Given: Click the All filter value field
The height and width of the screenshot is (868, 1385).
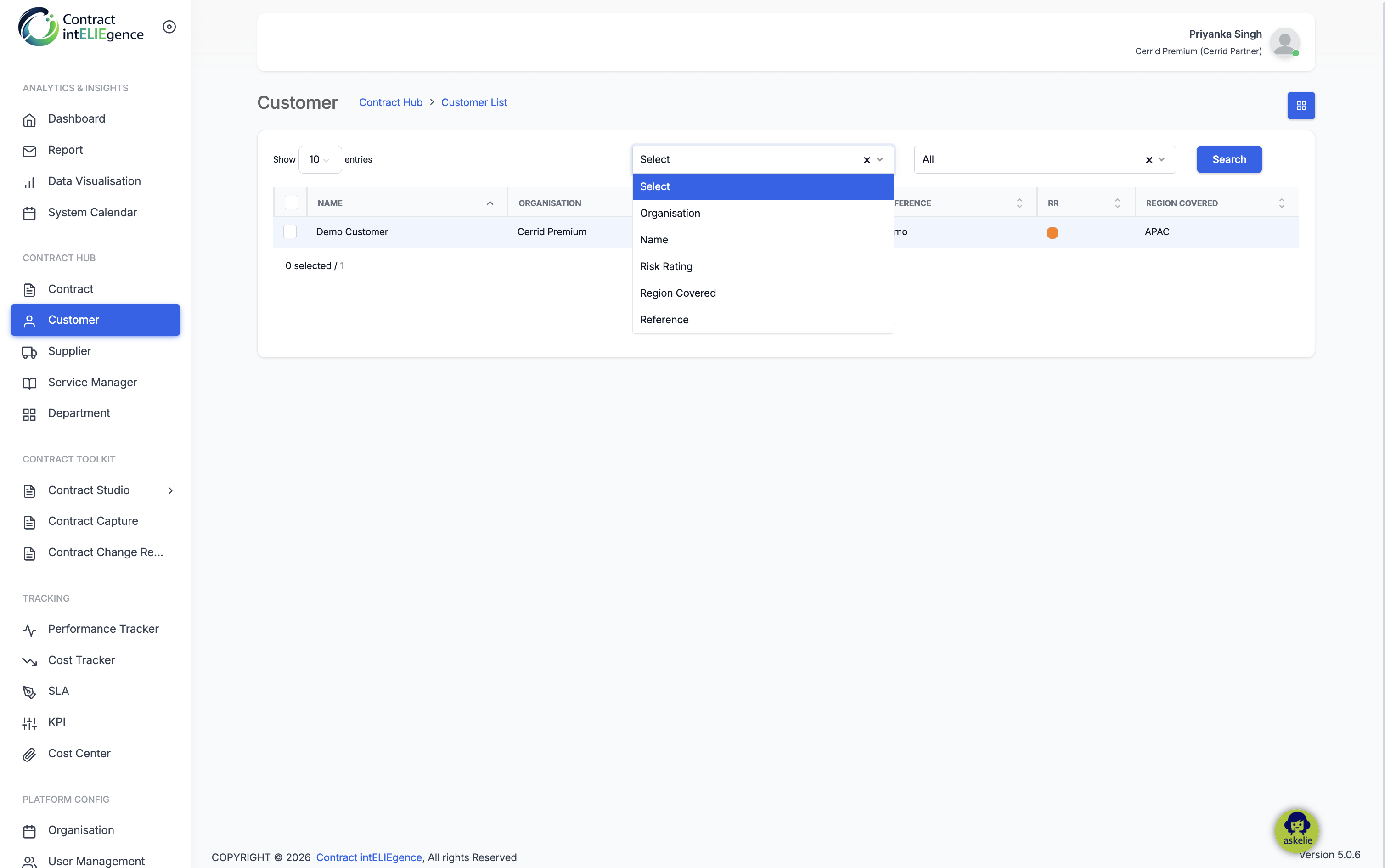Looking at the screenshot, I should click(1045, 160).
